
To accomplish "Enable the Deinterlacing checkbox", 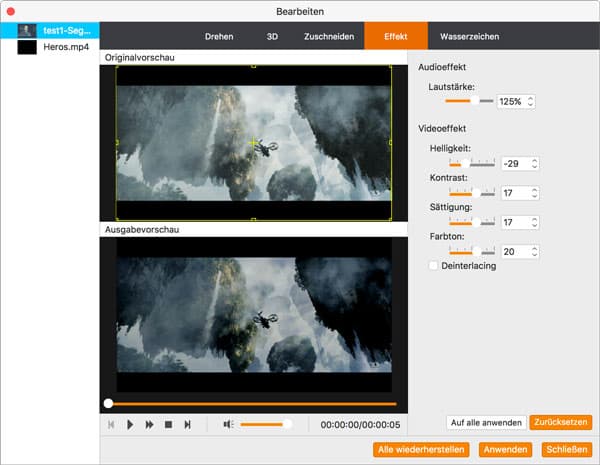I will tap(433, 266).
